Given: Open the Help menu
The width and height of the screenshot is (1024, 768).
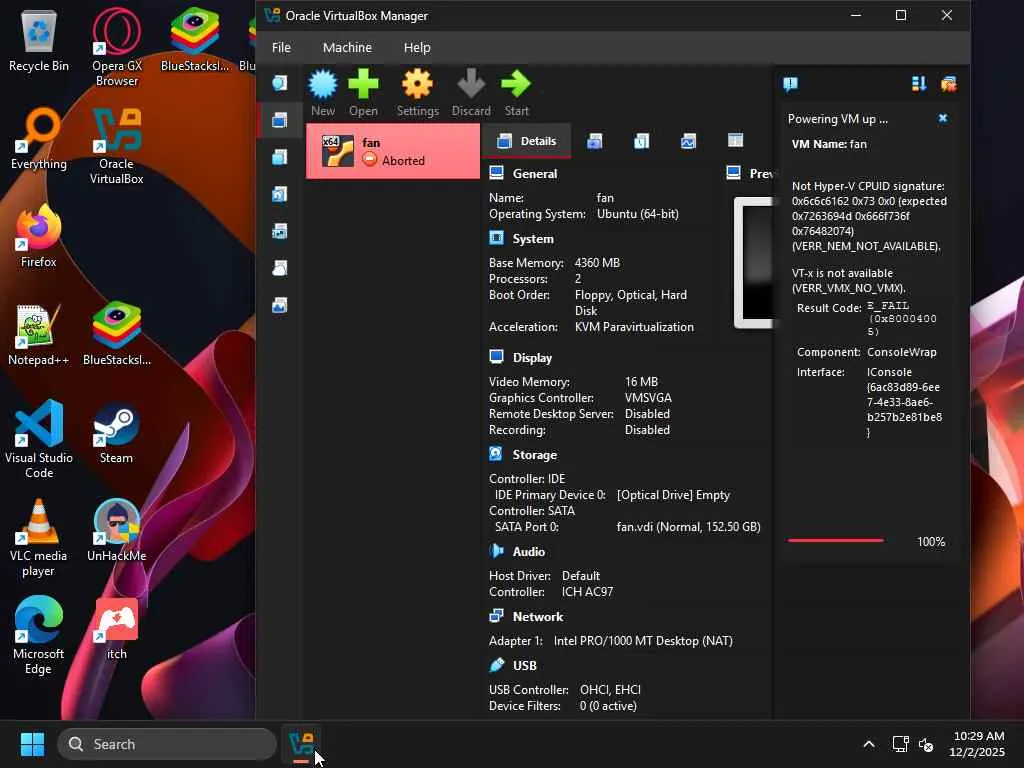Looking at the screenshot, I should (417, 47).
